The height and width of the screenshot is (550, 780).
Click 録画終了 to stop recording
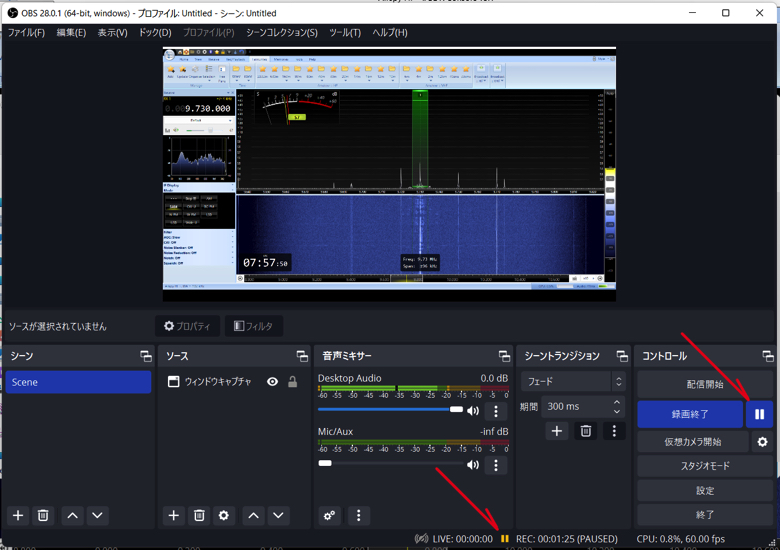pos(690,414)
